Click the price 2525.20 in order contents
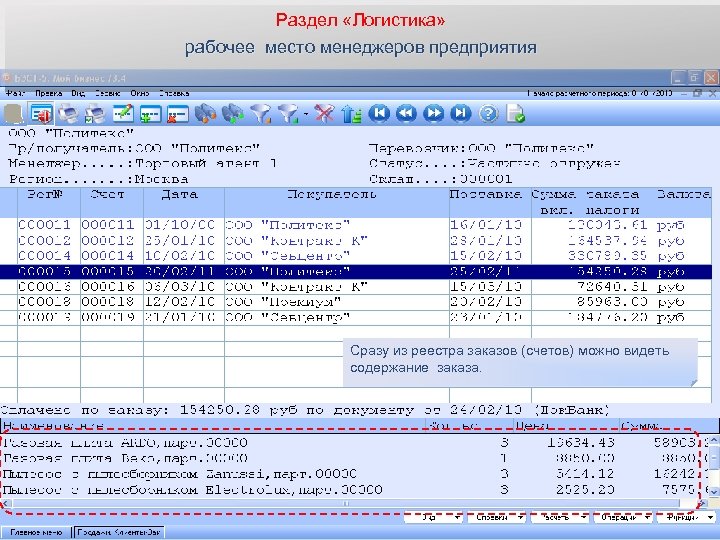The height and width of the screenshot is (540, 720). 585,489
